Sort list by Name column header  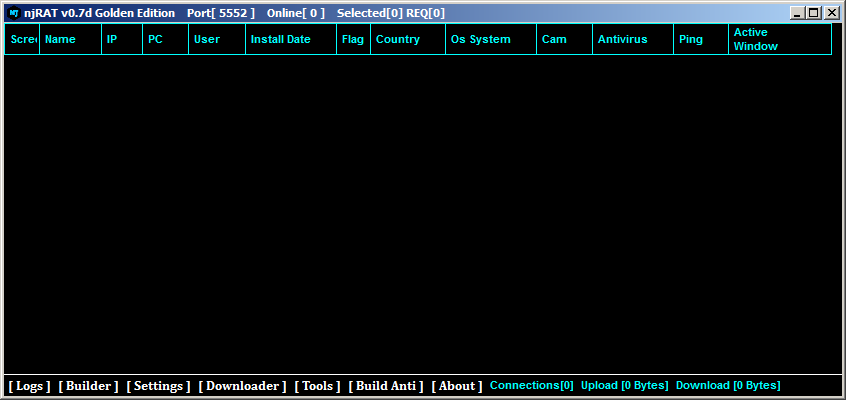coord(70,39)
